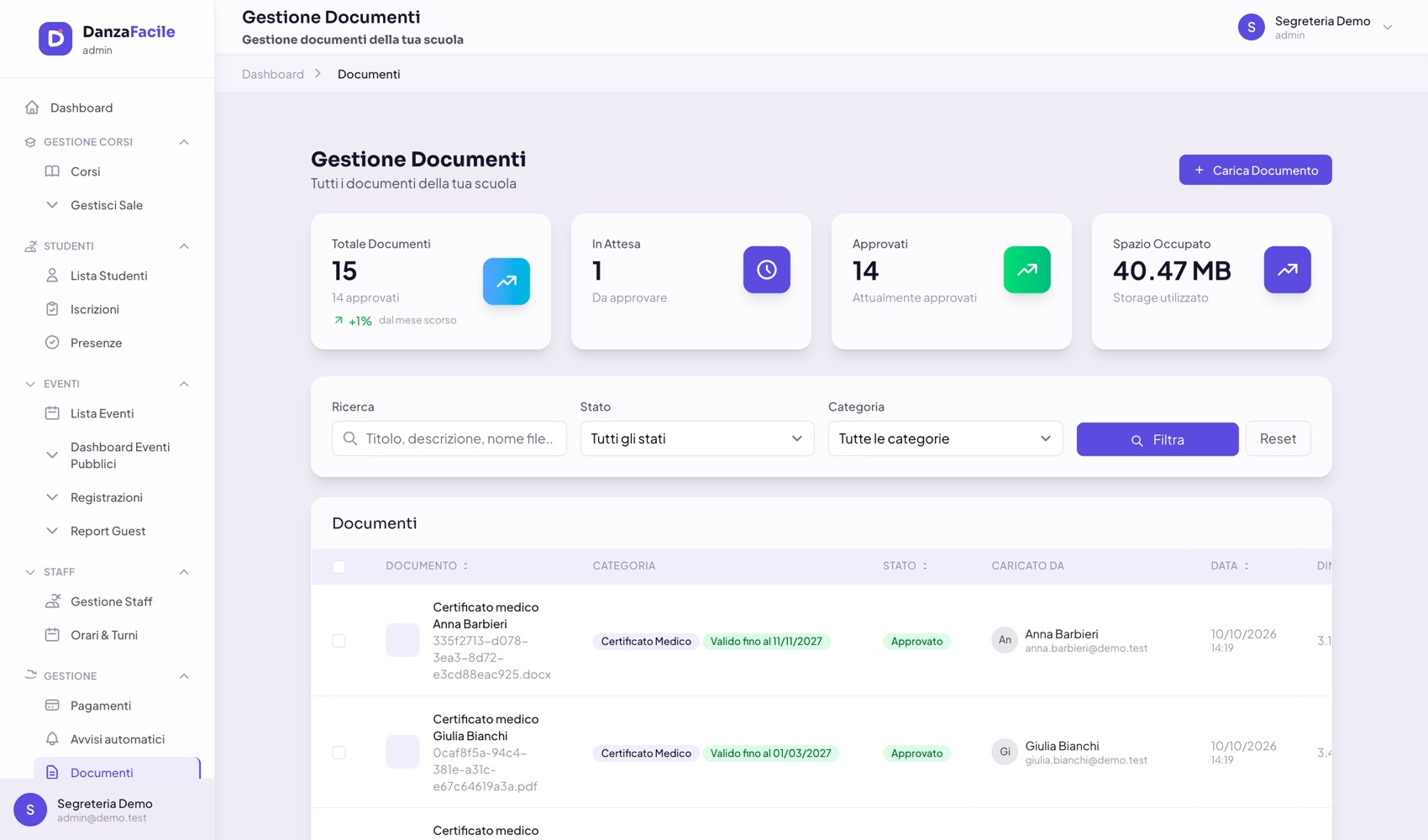Click the Gestione Staff people icon
This screenshot has height=840, width=1428.
pos(52,601)
